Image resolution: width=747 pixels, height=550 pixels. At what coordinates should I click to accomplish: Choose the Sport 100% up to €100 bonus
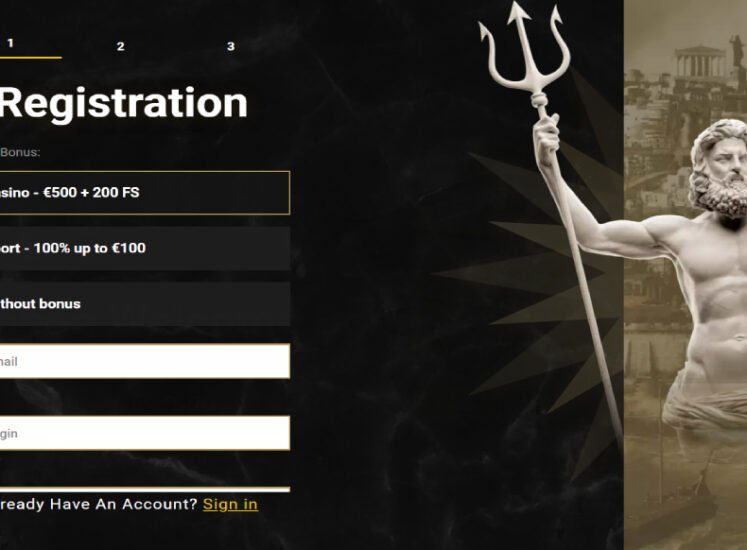tap(144, 248)
